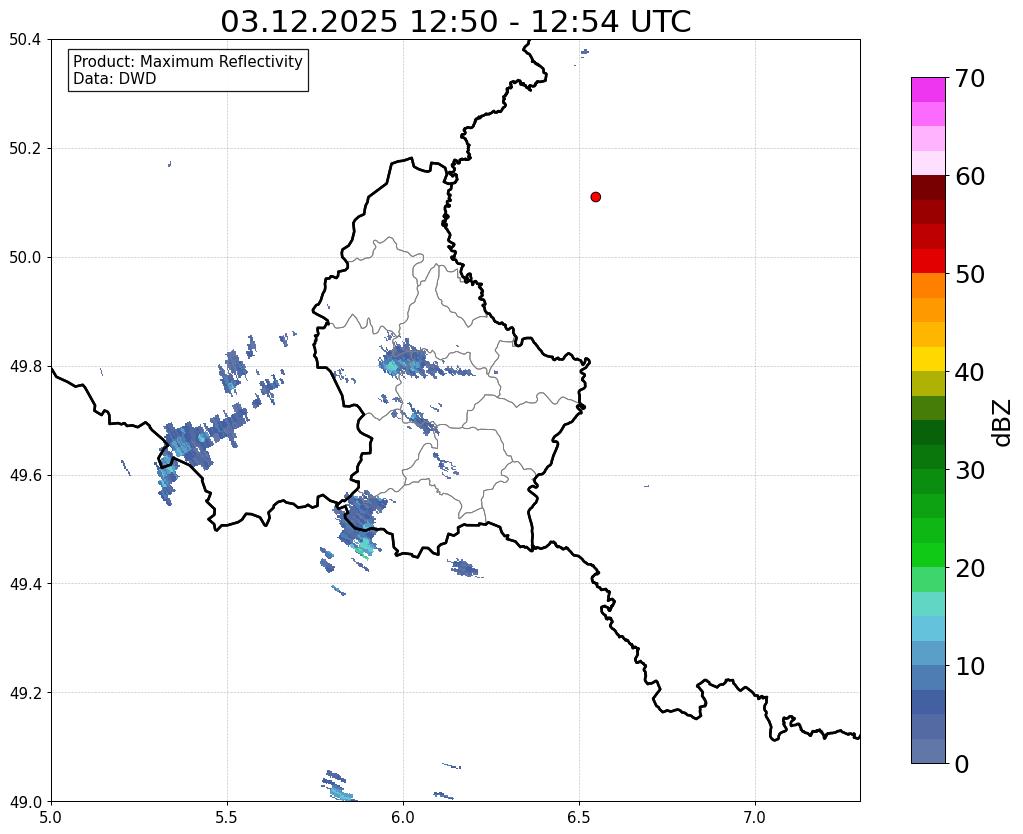This screenshot has height=834, width=1023.
Task: Click the 10 tick label on colorbar
Action: coord(970,666)
